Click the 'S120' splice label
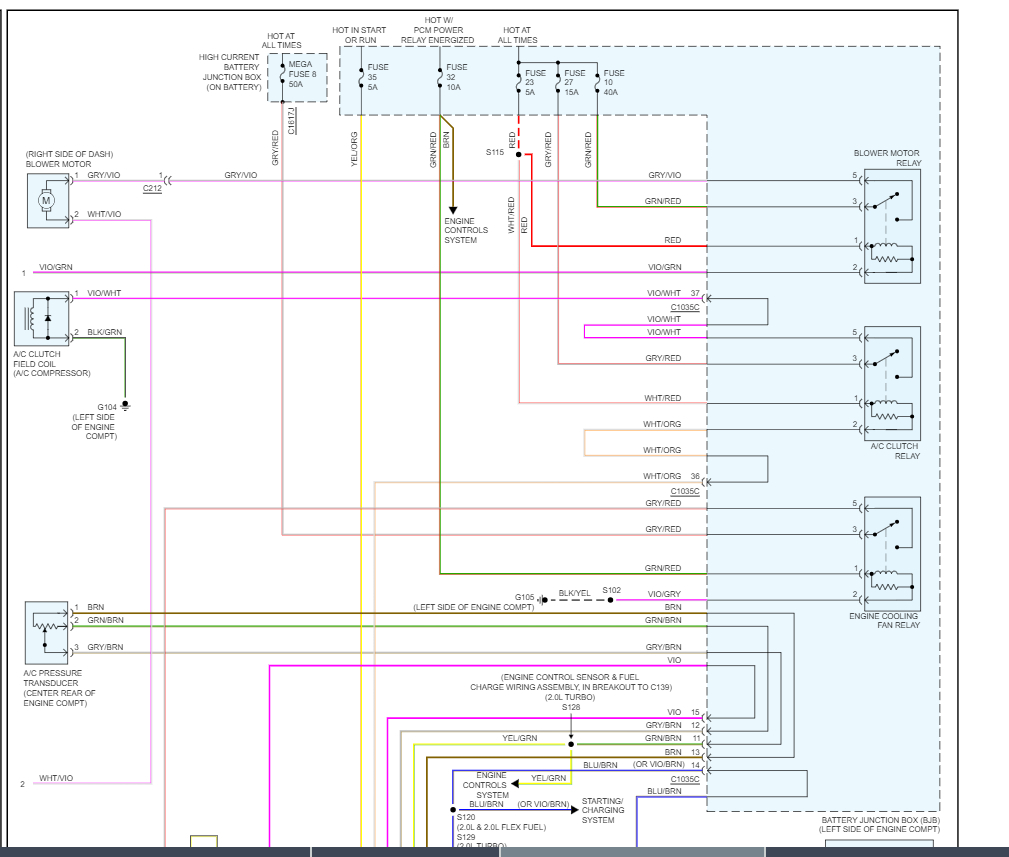 pyautogui.click(x=466, y=817)
